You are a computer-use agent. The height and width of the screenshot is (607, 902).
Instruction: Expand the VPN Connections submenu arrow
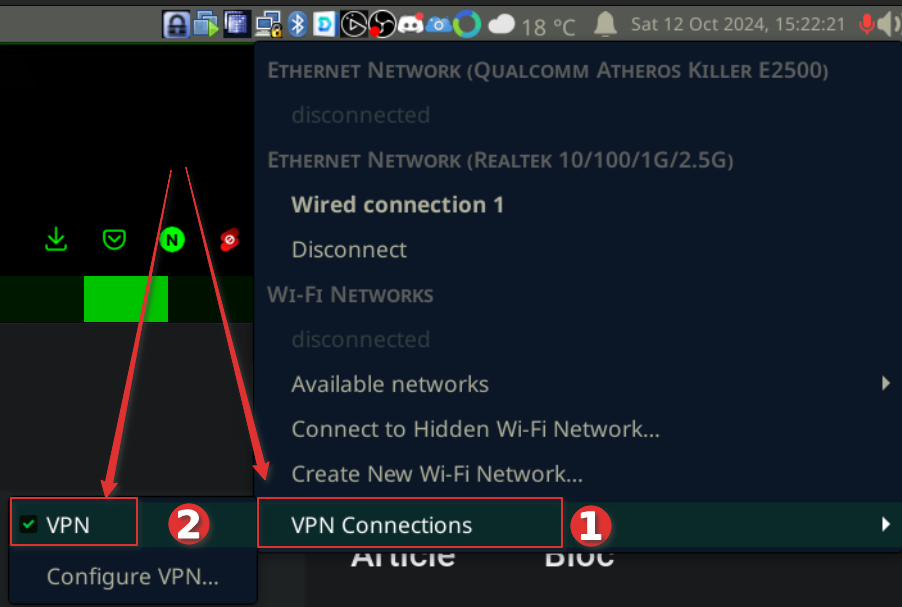point(885,524)
